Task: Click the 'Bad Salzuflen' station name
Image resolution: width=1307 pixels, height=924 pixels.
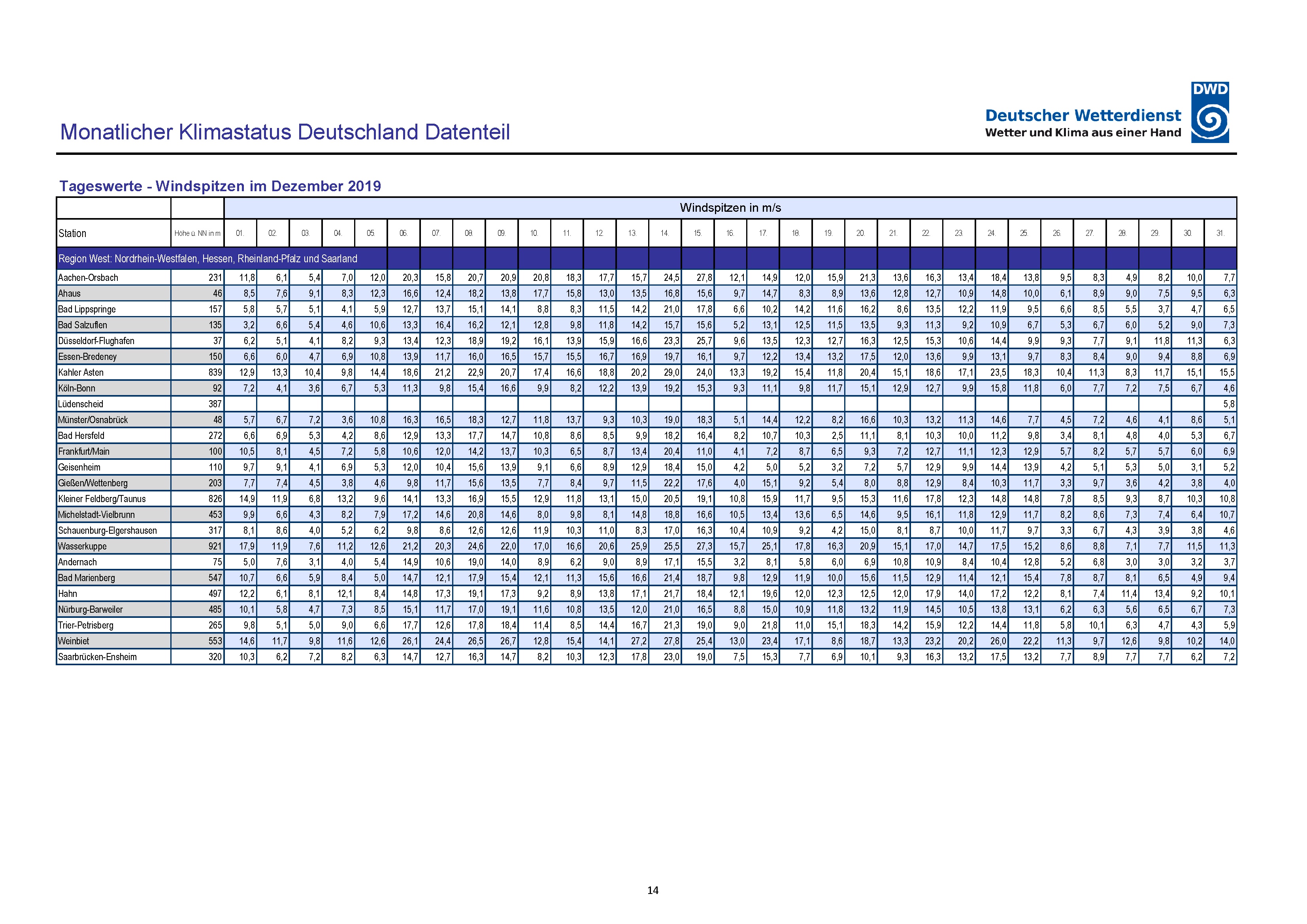Action: 83,326
